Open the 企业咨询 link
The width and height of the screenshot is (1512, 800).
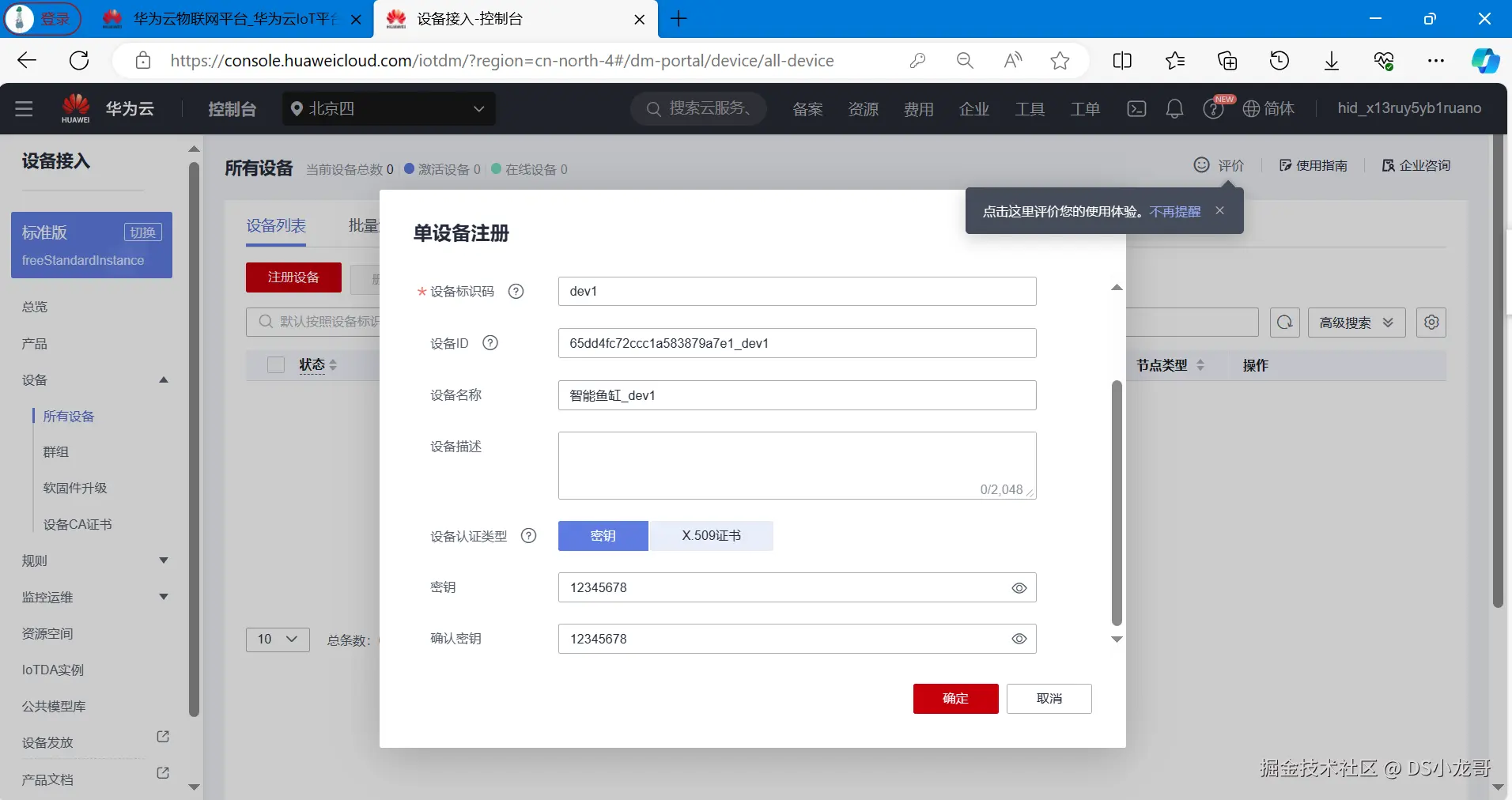(1416, 165)
